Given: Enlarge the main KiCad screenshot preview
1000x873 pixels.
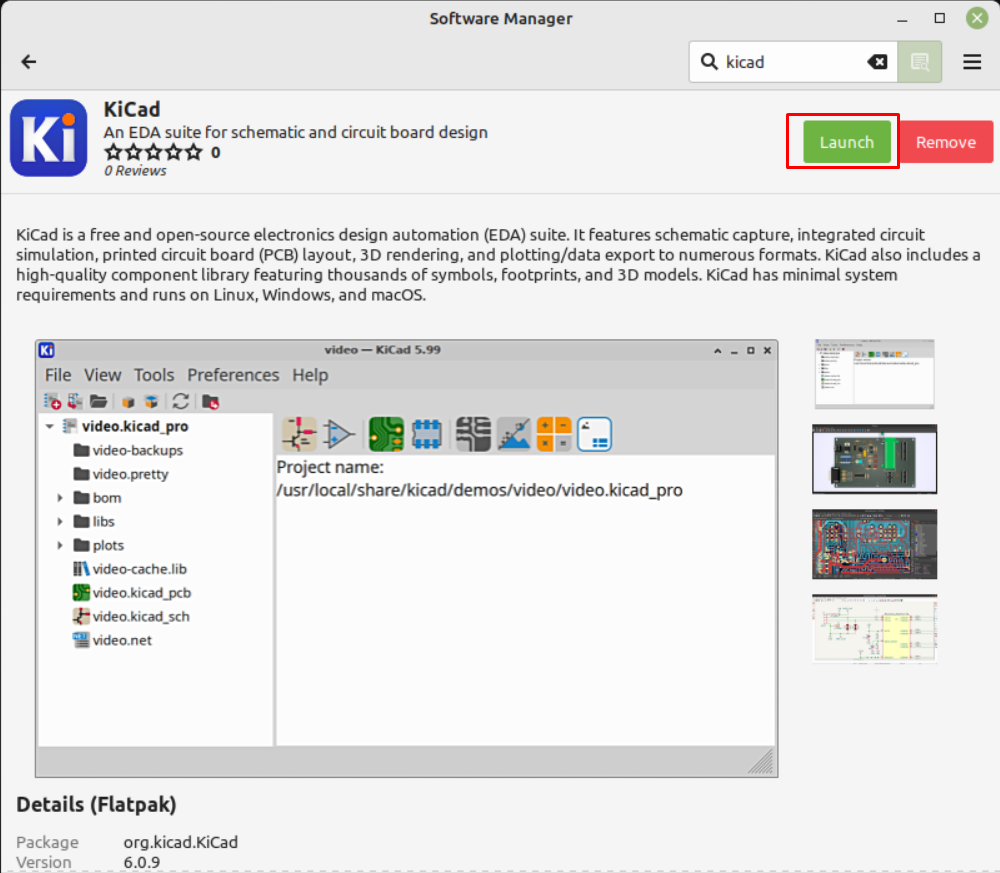Looking at the screenshot, I should point(406,558).
